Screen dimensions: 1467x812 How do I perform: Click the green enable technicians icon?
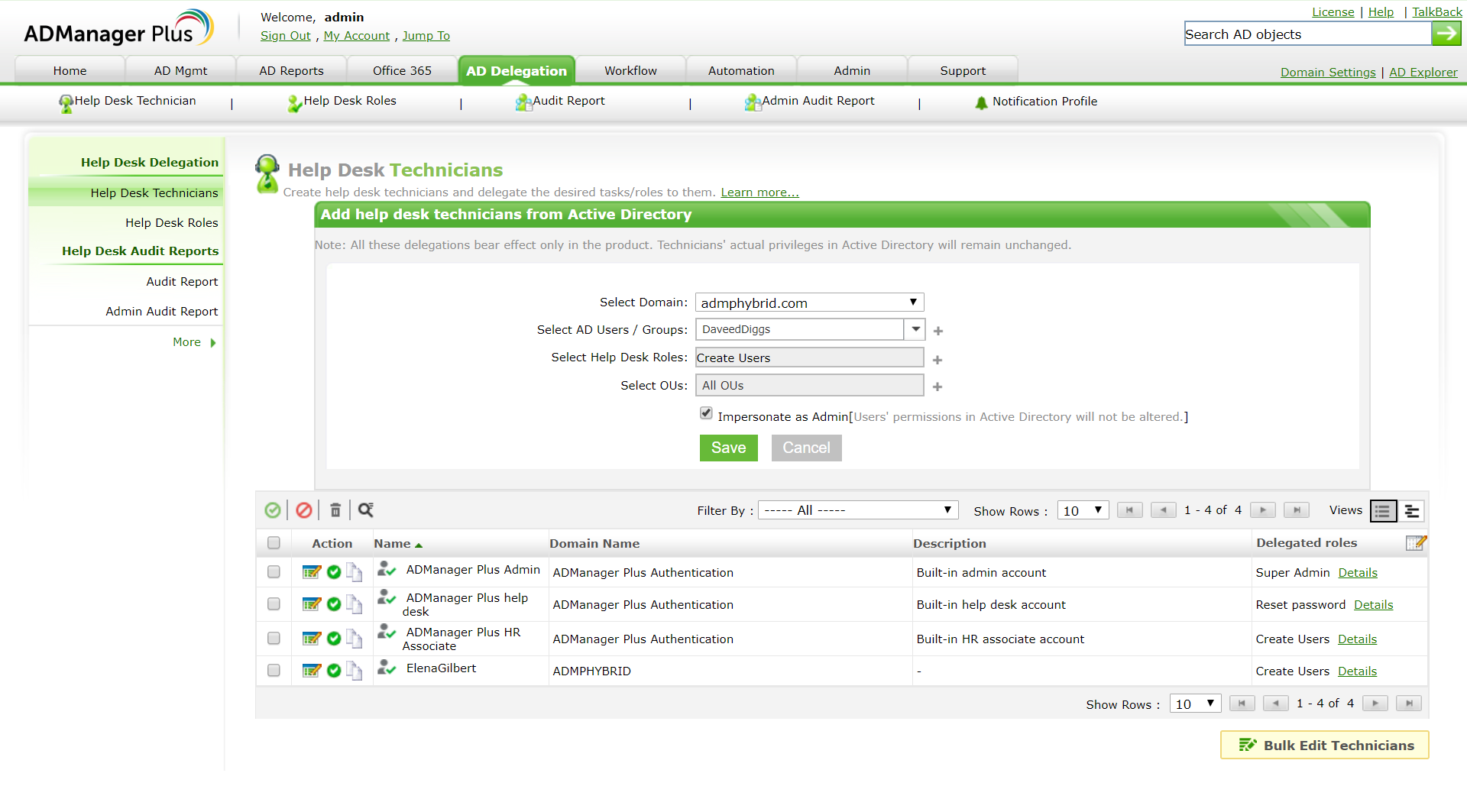point(273,510)
